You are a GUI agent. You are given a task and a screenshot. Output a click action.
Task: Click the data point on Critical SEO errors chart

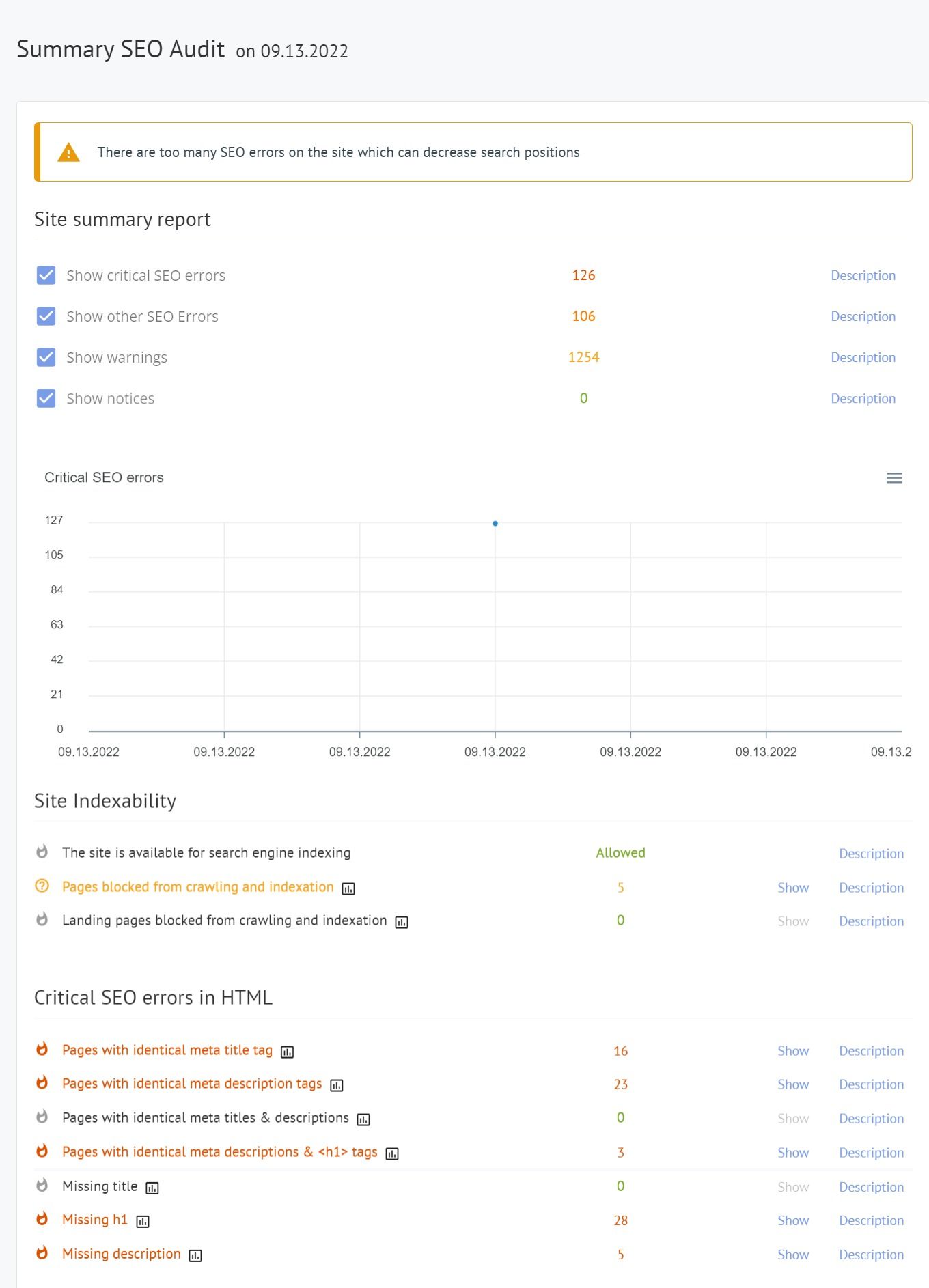pos(495,524)
